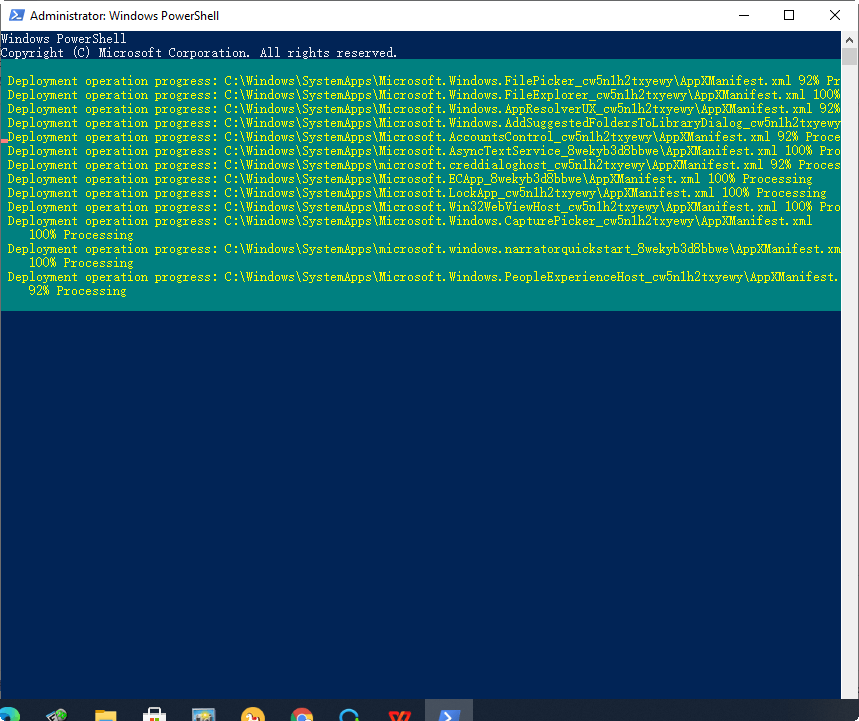Click the empty dark blue console area
Screen dimensions: 859x721
coord(420,500)
